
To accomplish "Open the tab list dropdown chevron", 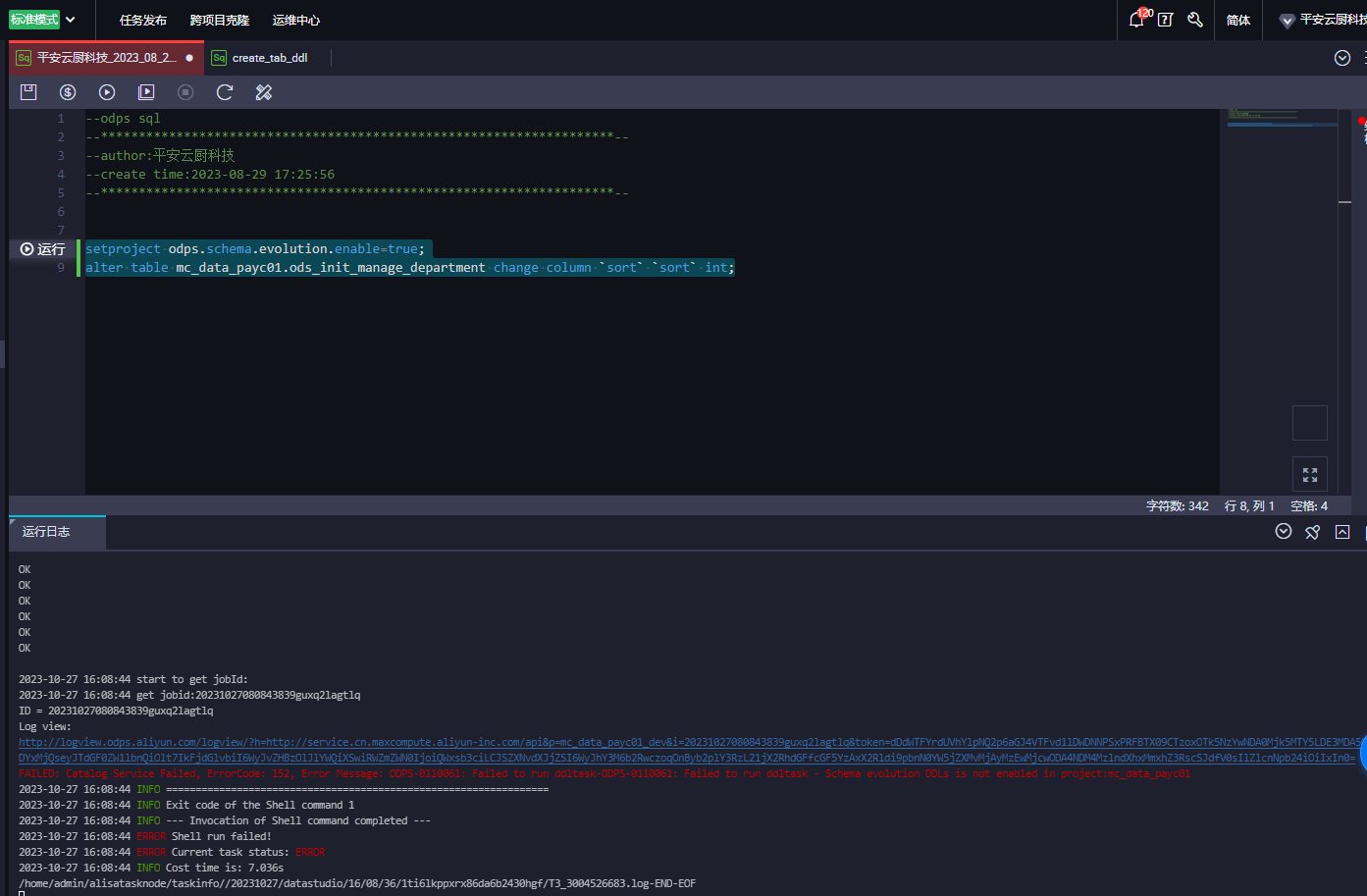I will 1342,58.
